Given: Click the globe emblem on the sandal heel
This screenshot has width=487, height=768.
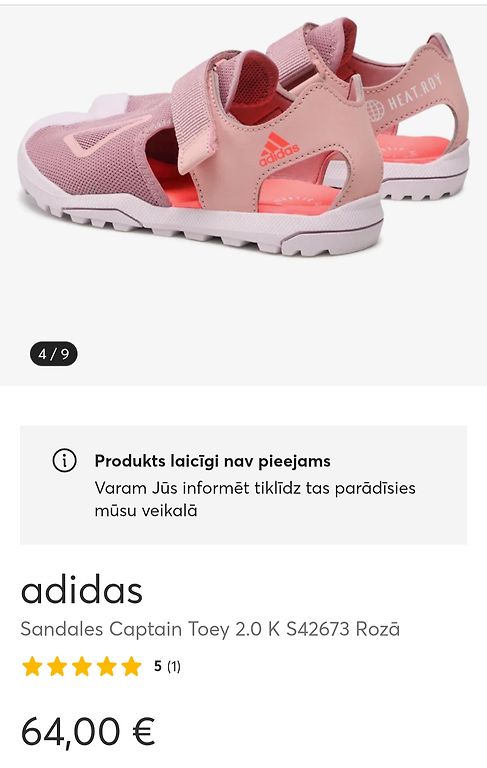Looking at the screenshot, I should [376, 110].
